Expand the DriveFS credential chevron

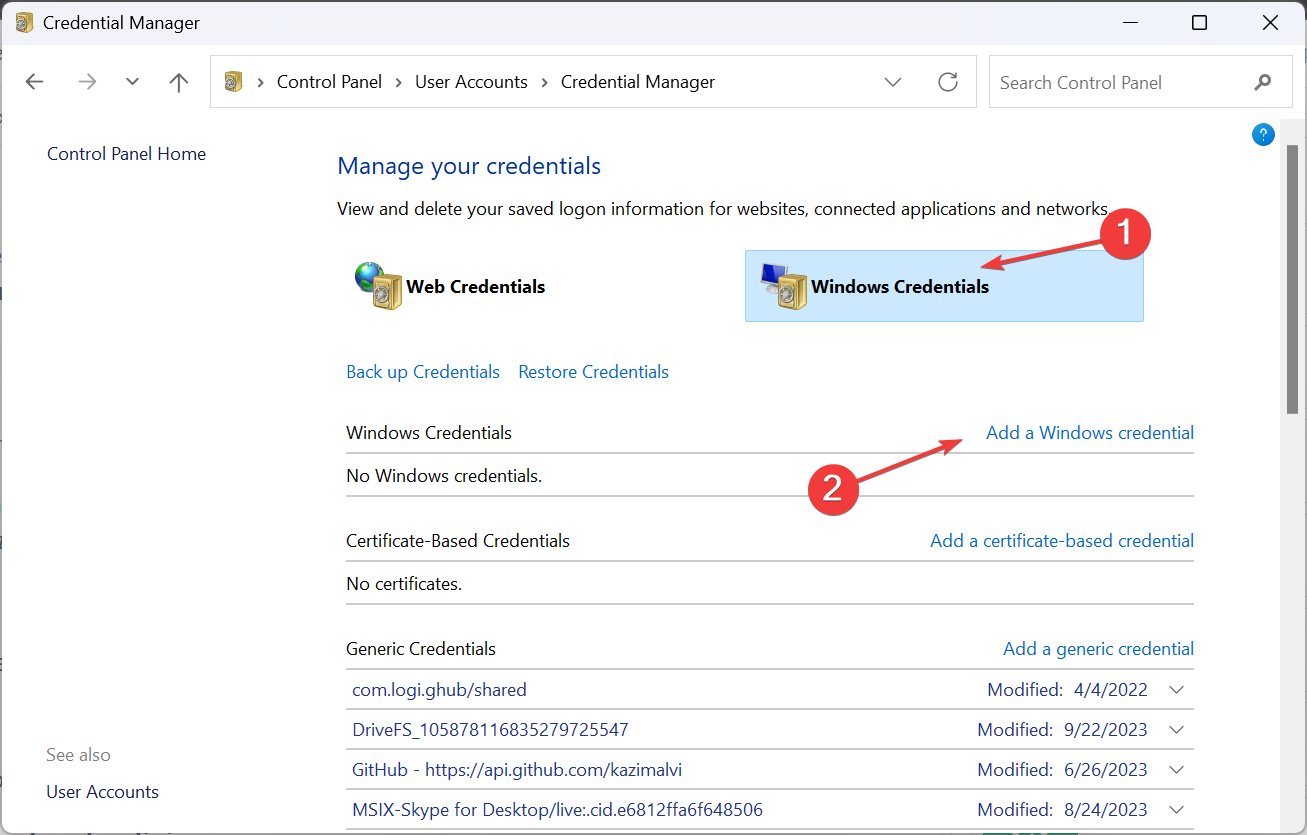coord(1176,730)
